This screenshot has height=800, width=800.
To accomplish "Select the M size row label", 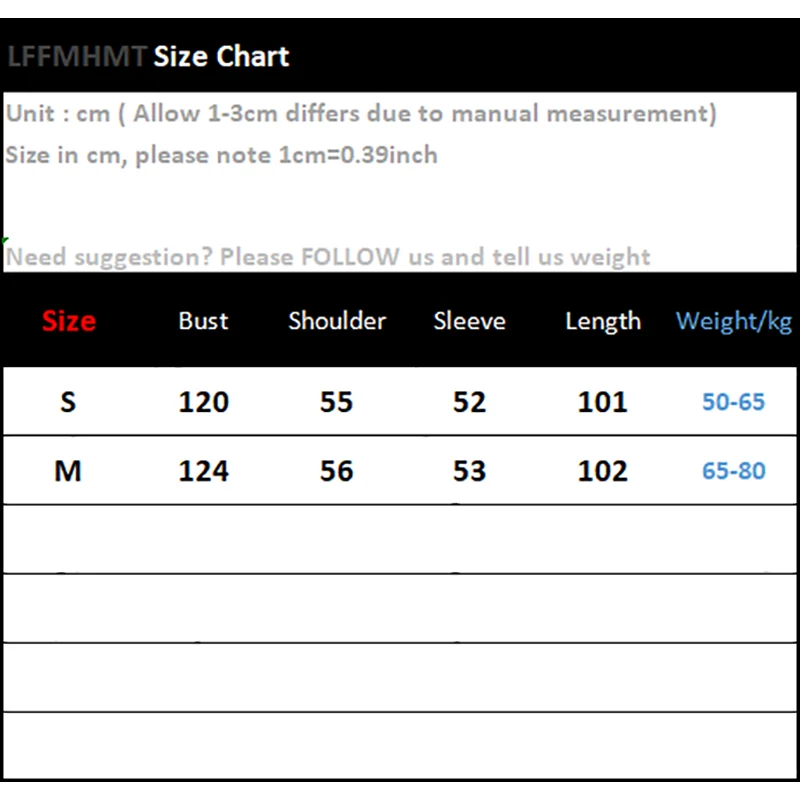I will [68, 471].
